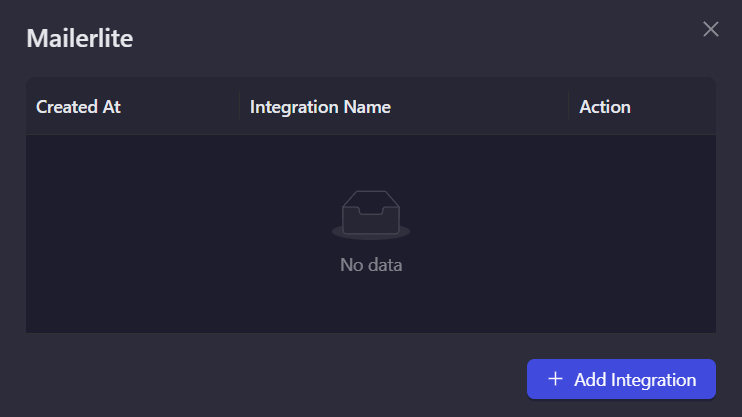The height and width of the screenshot is (417, 742).
Task: Click the Add Integration button
Action: coord(621,379)
